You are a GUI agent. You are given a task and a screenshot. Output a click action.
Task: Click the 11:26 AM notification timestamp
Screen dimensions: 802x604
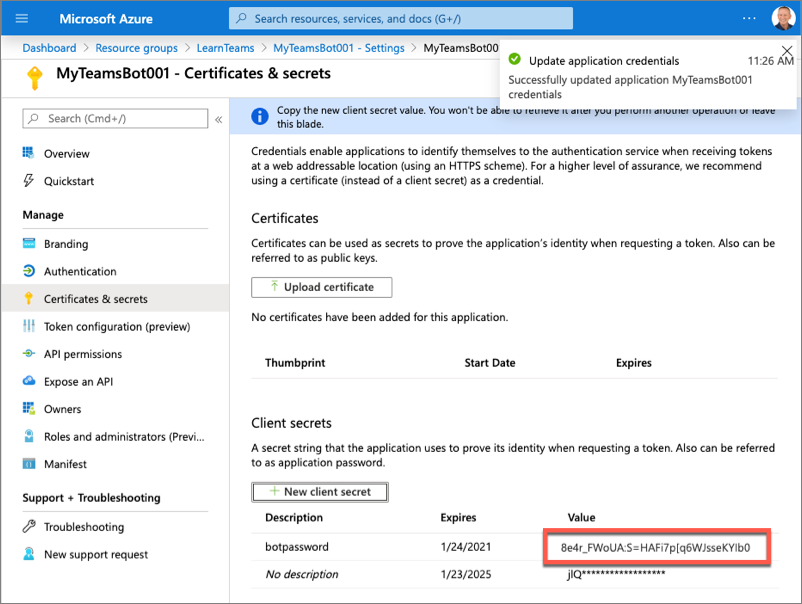770,61
